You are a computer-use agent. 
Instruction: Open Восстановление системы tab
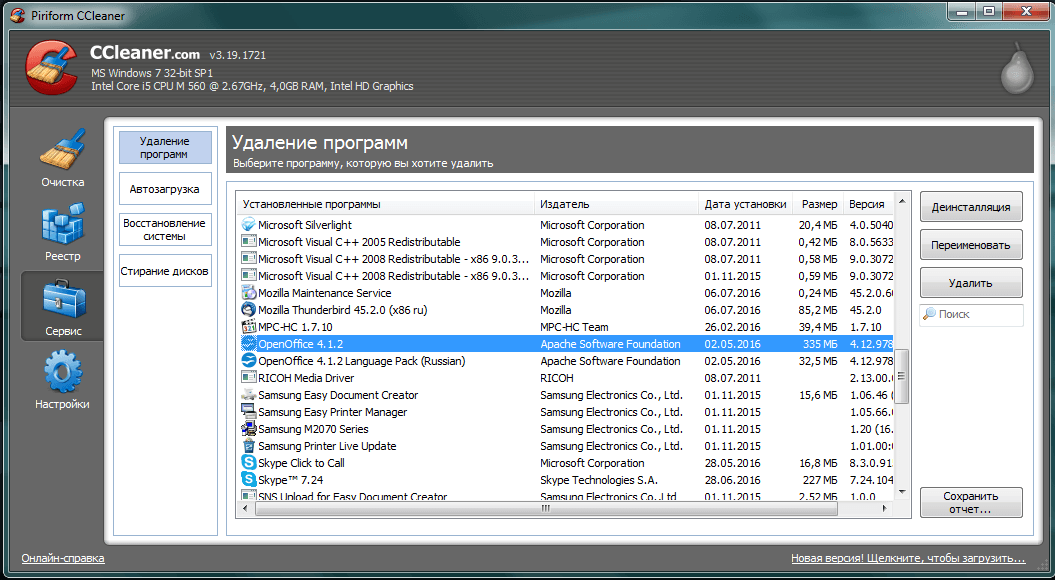[x=165, y=230]
